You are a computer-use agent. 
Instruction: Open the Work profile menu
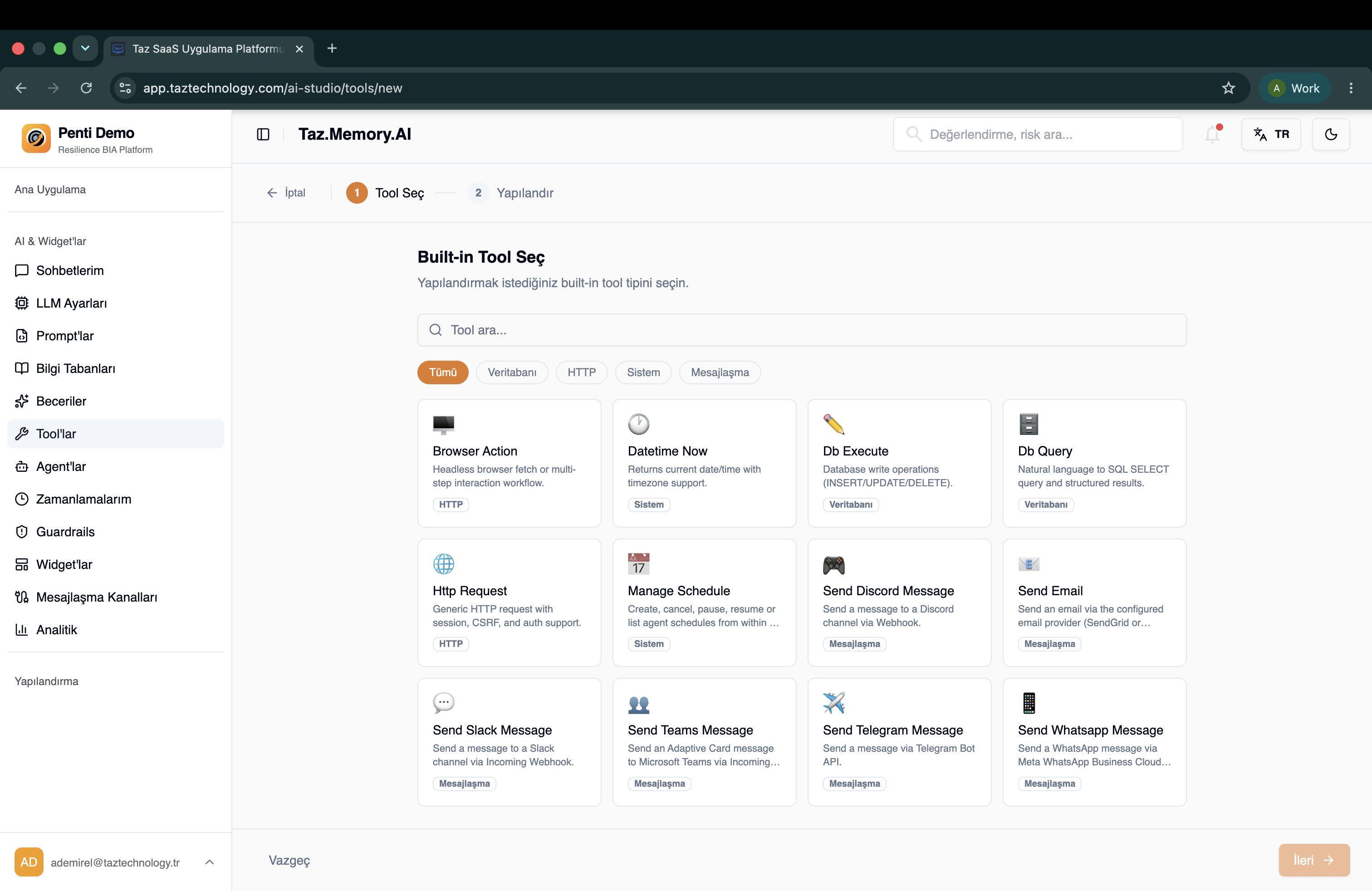click(1294, 88)
